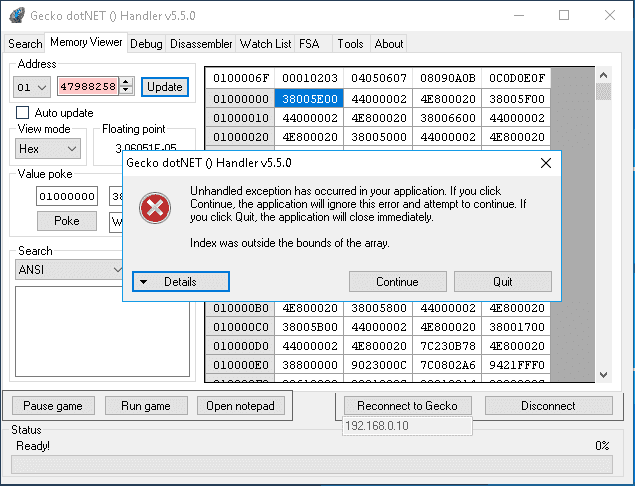Screen dimensions: 635x486
Task: Open the Watch List tab
Action: tap(265, 43)
